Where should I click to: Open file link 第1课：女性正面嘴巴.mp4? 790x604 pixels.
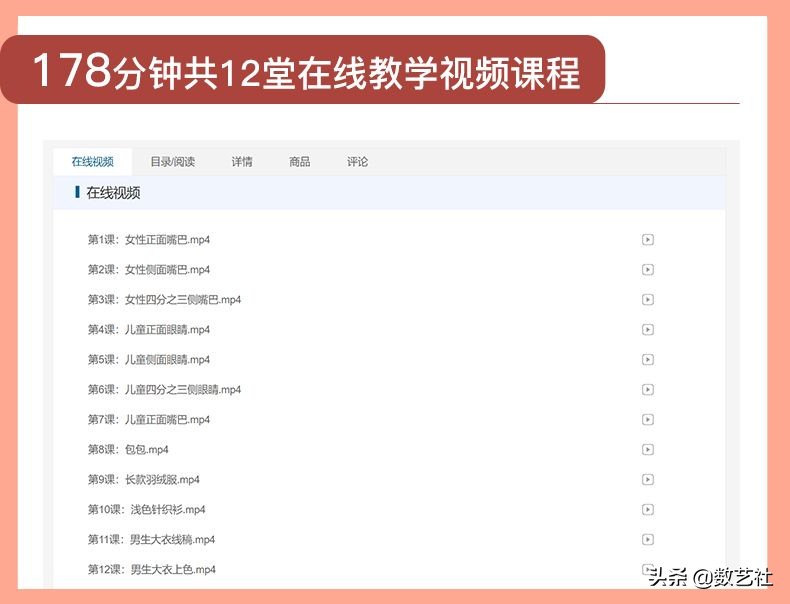tap(149, 240)
